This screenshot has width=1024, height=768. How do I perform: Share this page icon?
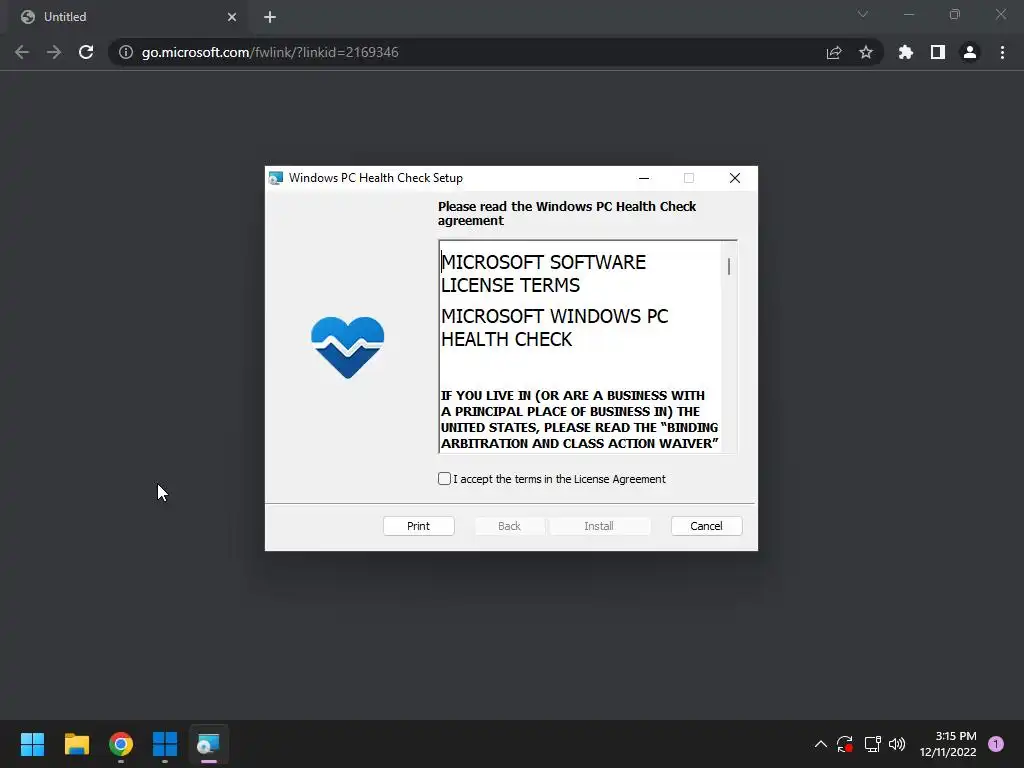point(834,52)
